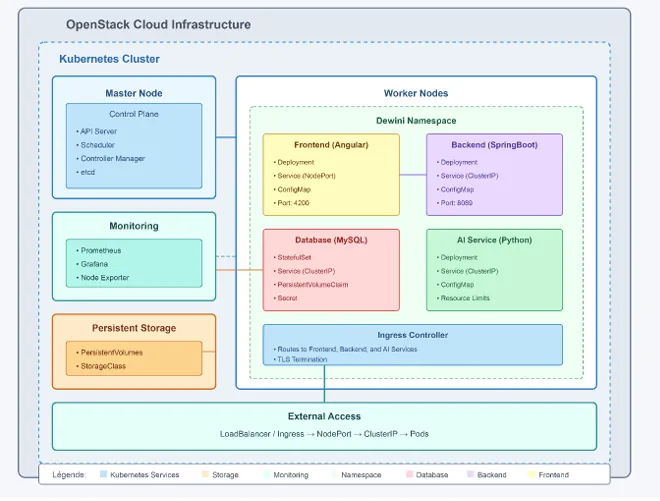Click the 'Kubernetes Services' legend label
Screen dimensions: 660x501
[145, 475]
